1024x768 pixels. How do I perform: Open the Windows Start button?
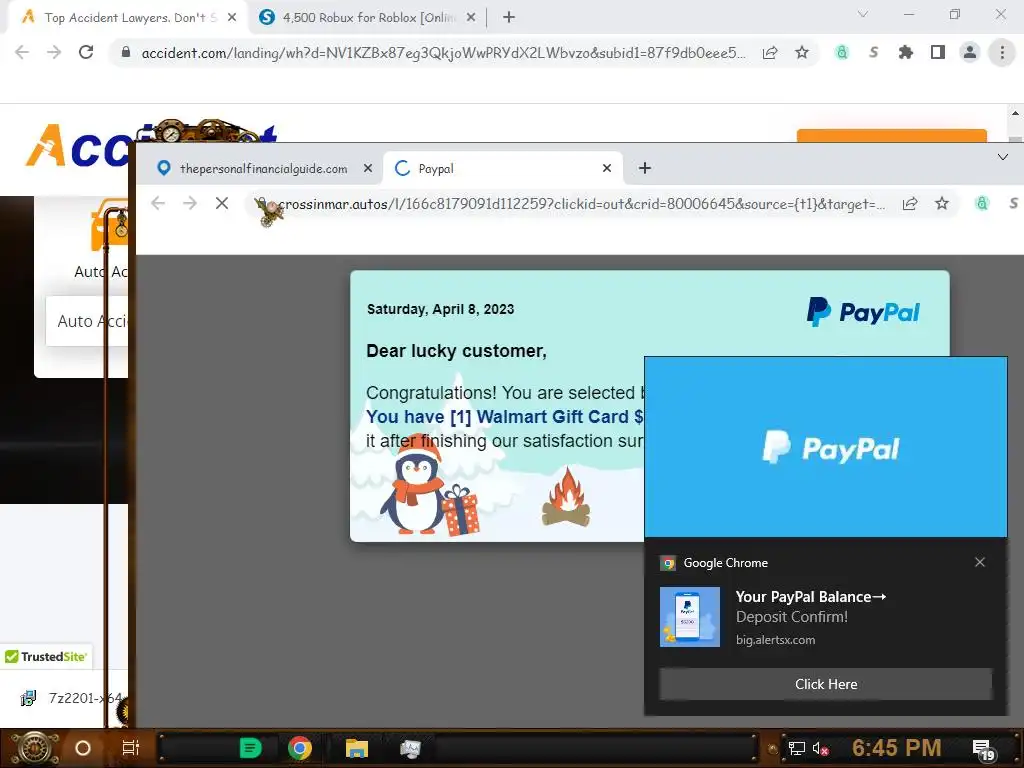click(x=34, y=748)
